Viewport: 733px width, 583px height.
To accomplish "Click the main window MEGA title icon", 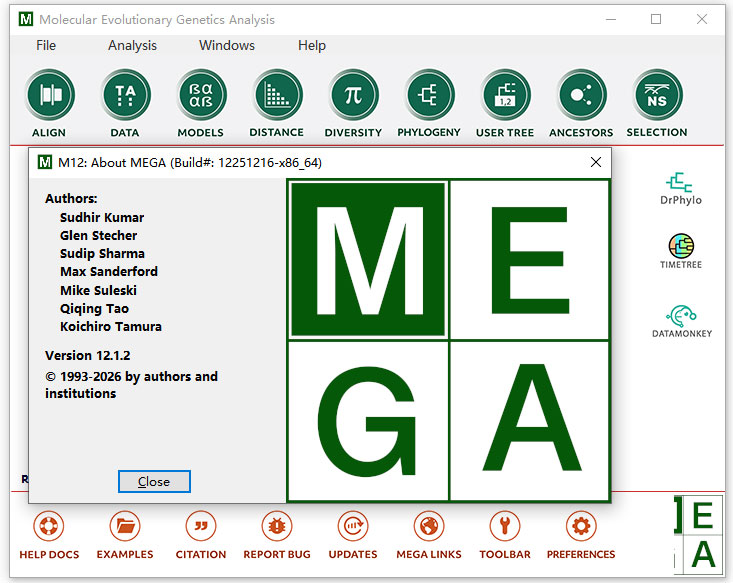I will coord(26,19).
